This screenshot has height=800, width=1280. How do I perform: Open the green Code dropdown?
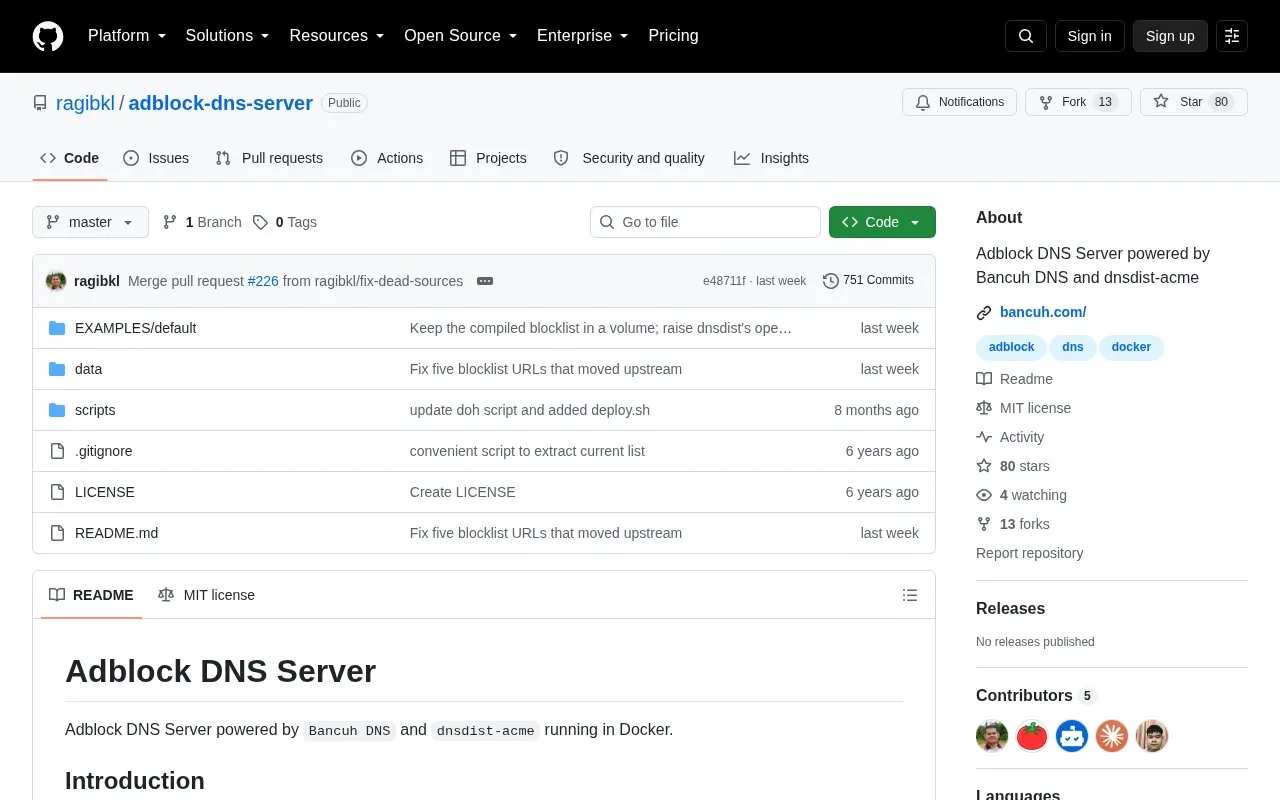pyautogui.click(x=882, y=222)
